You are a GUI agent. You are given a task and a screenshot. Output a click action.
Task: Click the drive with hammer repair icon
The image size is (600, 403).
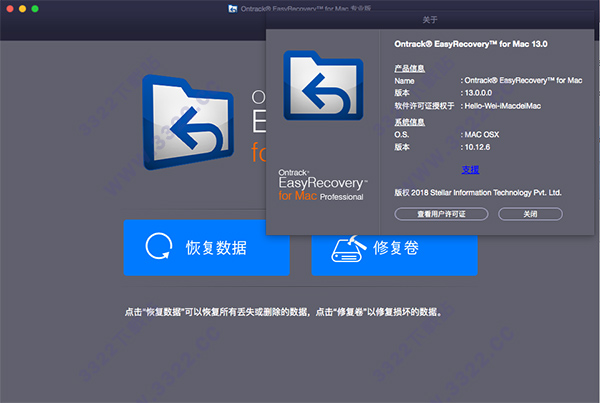point(349,249)
